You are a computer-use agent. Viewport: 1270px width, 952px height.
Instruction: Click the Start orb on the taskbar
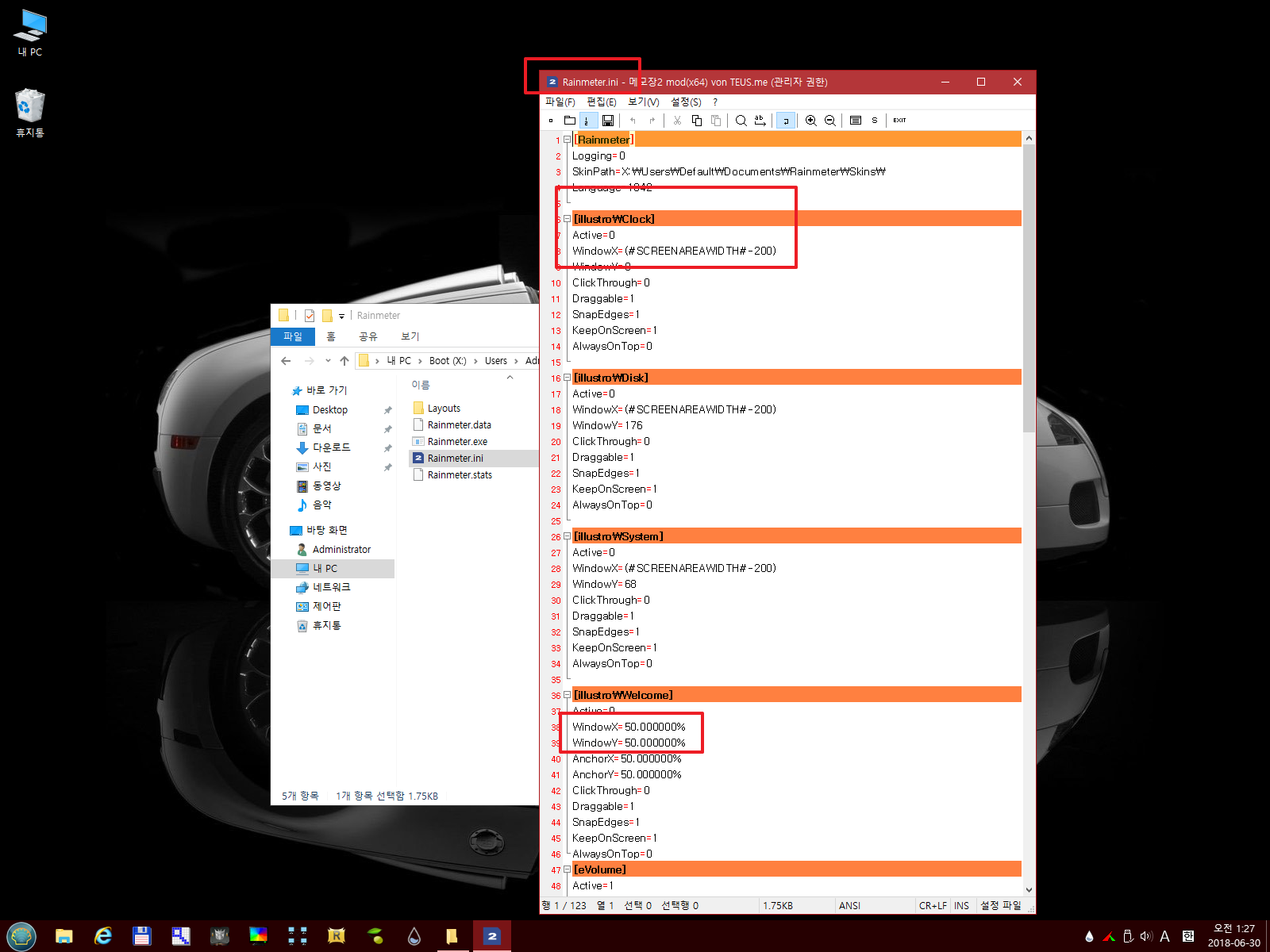click(x=21, y=936)
